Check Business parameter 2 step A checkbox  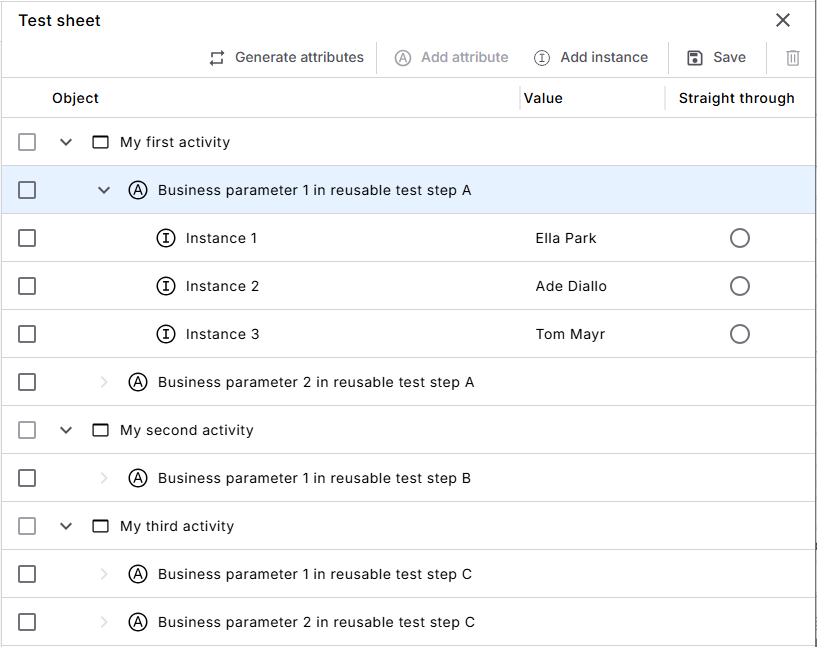coord(27,382)
